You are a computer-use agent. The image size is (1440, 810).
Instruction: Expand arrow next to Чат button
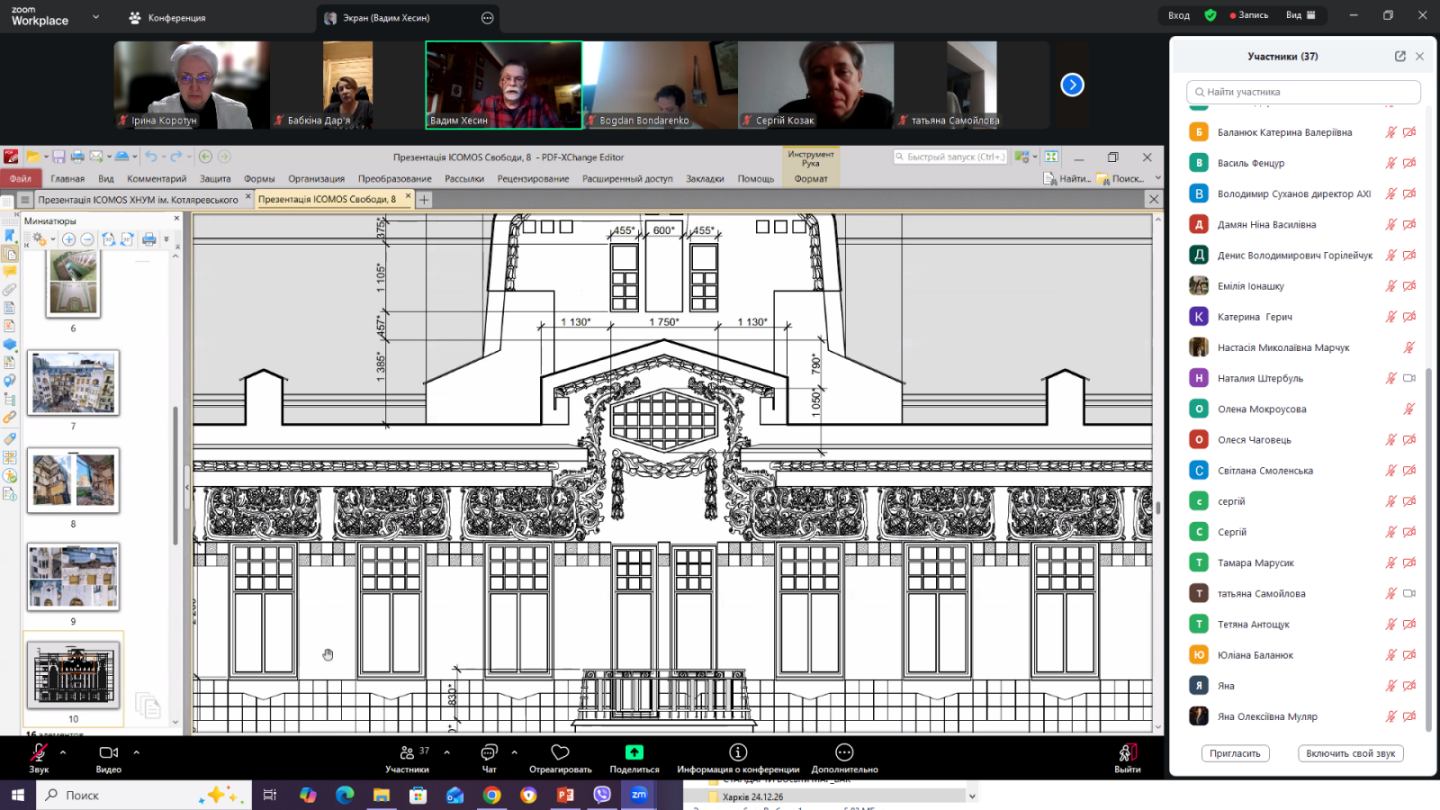(514, 752)
